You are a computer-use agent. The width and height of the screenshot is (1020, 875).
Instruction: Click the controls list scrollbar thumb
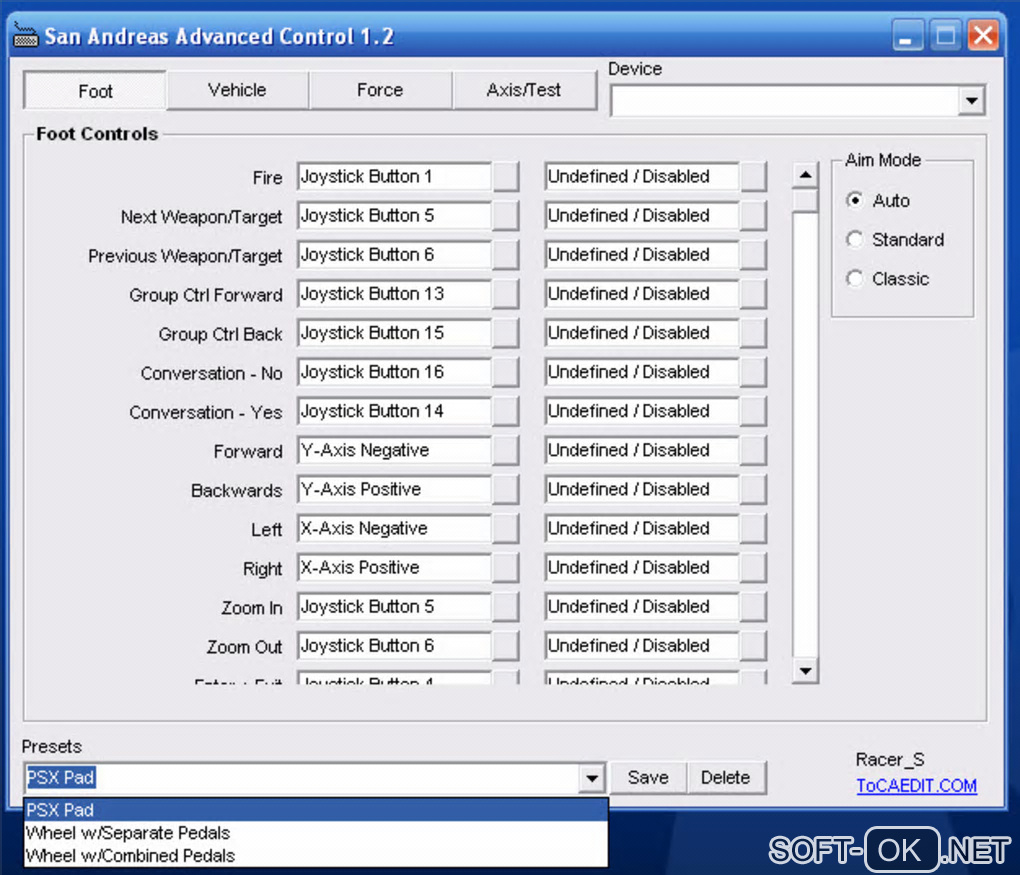805,200
